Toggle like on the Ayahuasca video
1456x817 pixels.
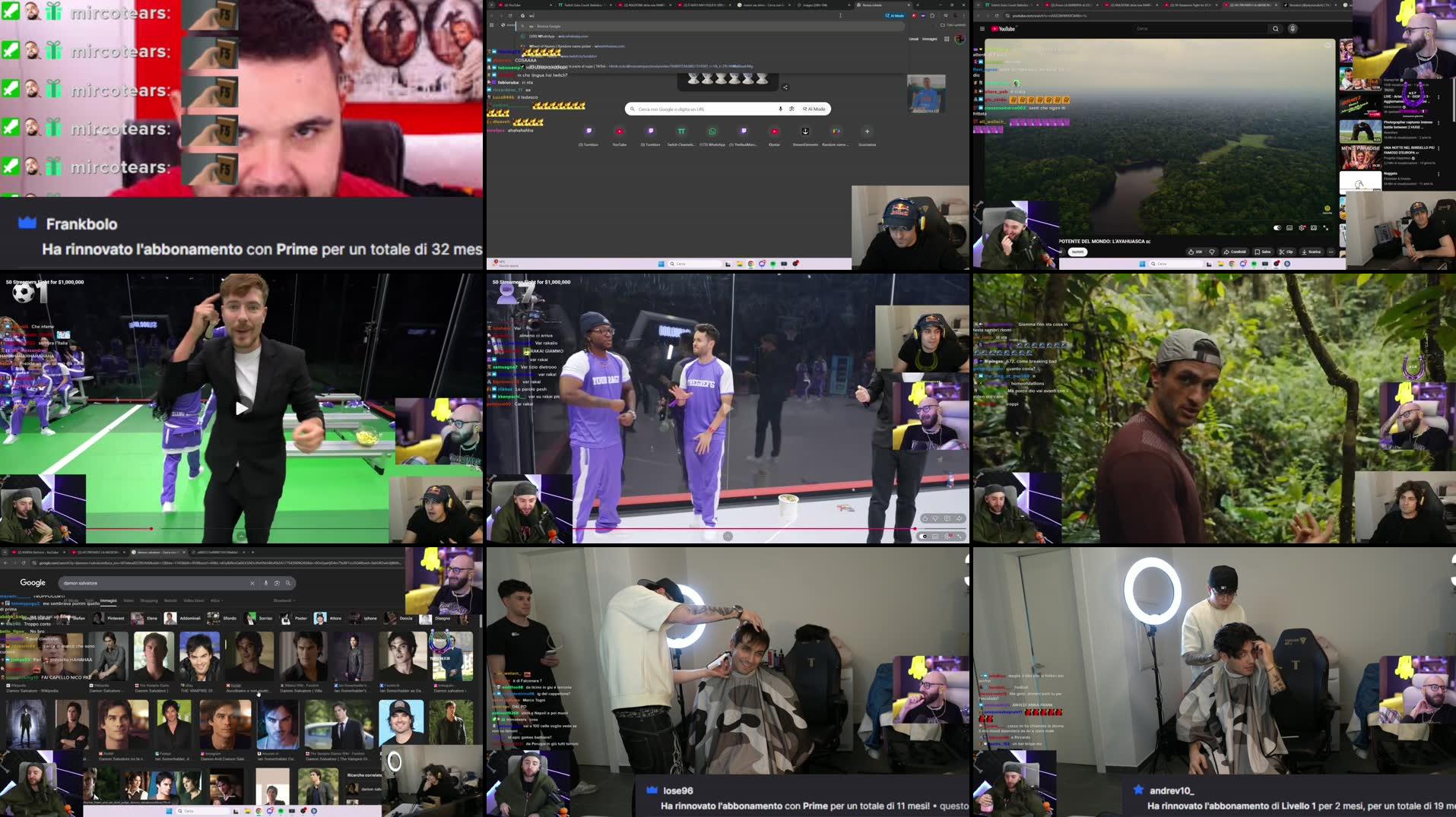point(1191,252)
